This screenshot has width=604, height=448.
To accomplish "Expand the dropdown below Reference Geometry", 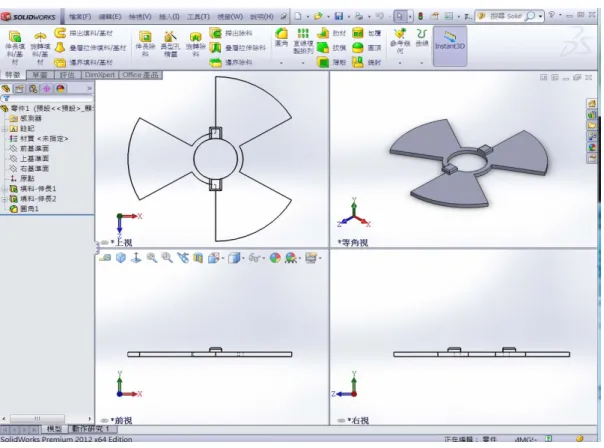I will 400,63.
